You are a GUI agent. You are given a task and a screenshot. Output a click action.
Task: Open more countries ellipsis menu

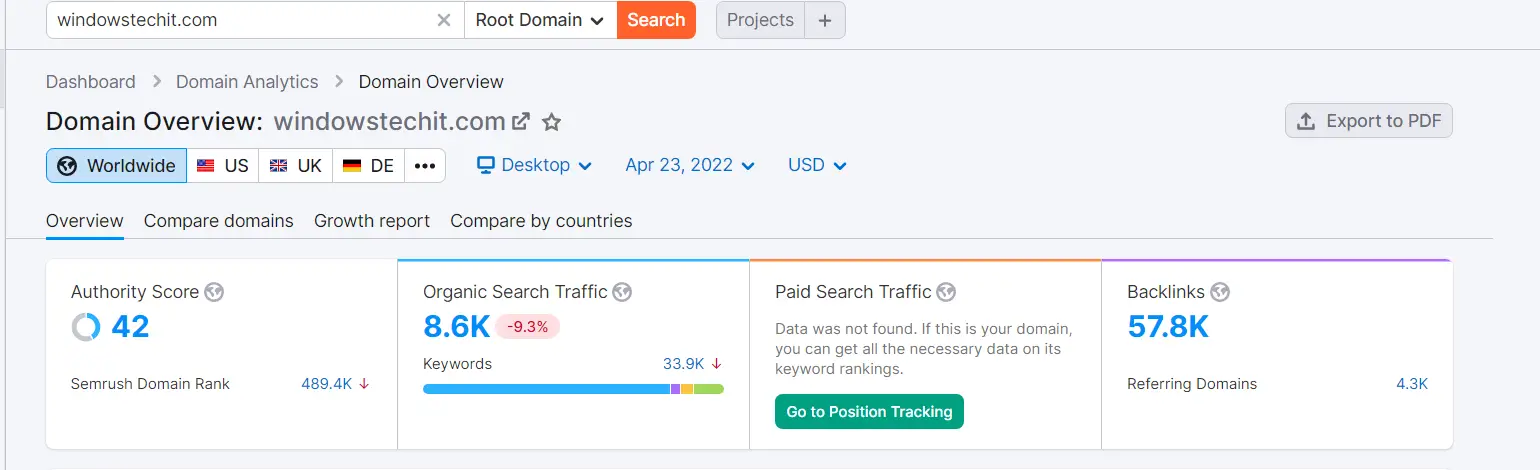(425, 166)
